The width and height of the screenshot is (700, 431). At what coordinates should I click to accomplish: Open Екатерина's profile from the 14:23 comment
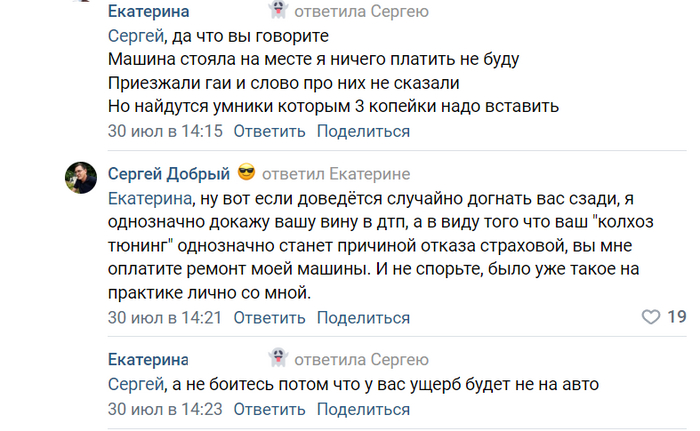coord(147,359)
